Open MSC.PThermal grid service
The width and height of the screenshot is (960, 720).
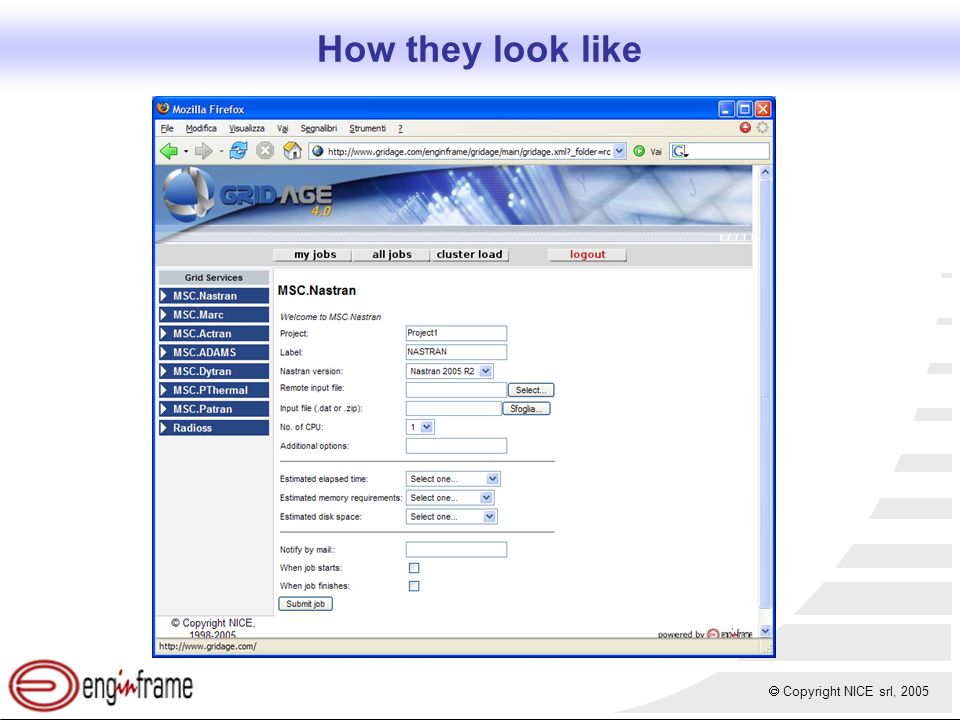[x=214, y=390]
